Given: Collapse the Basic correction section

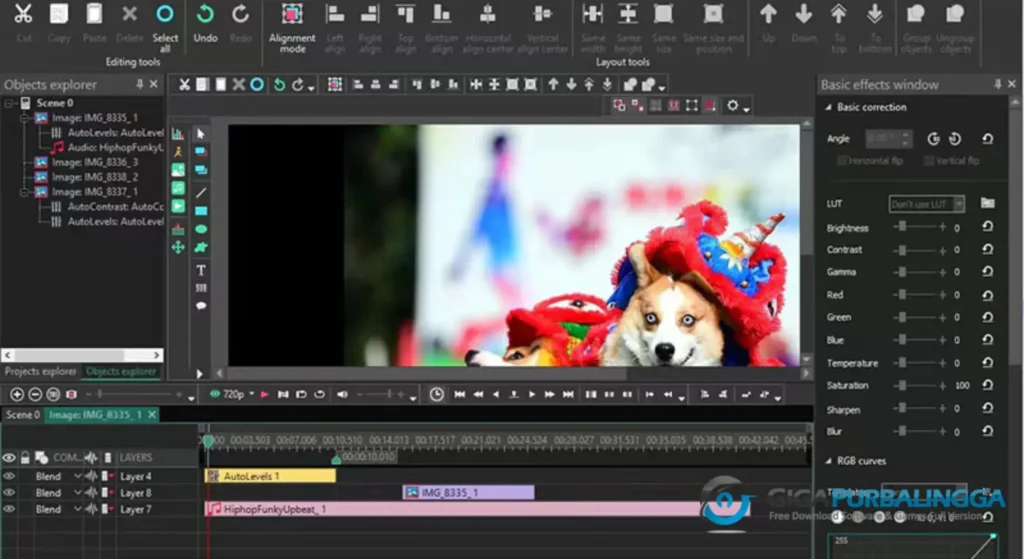Looking at the screenshot, I should [x=829, y=107].
